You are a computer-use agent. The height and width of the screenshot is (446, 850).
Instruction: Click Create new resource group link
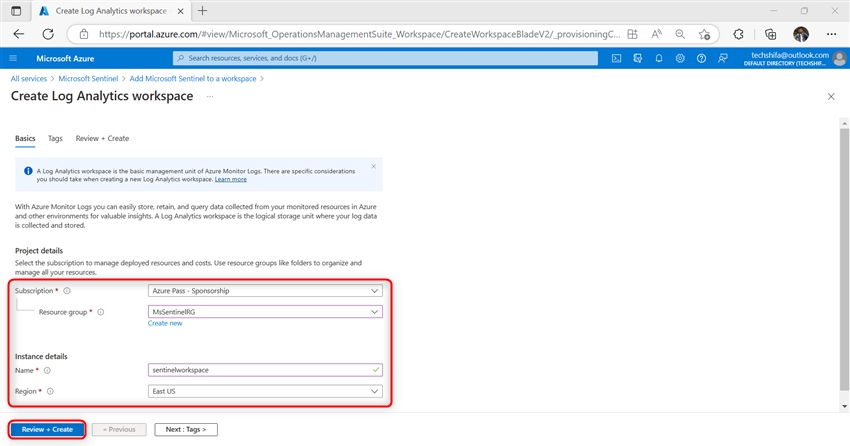point(165,324)
